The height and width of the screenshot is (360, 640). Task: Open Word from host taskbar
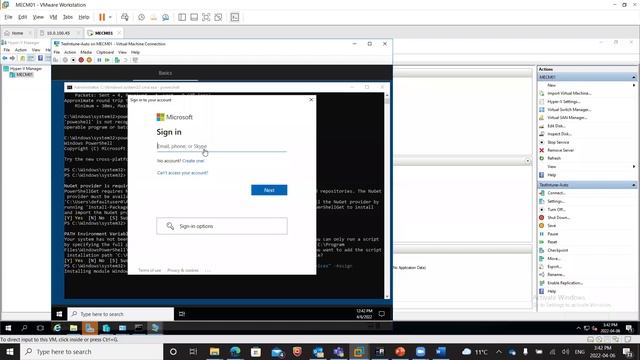(441, 352)
